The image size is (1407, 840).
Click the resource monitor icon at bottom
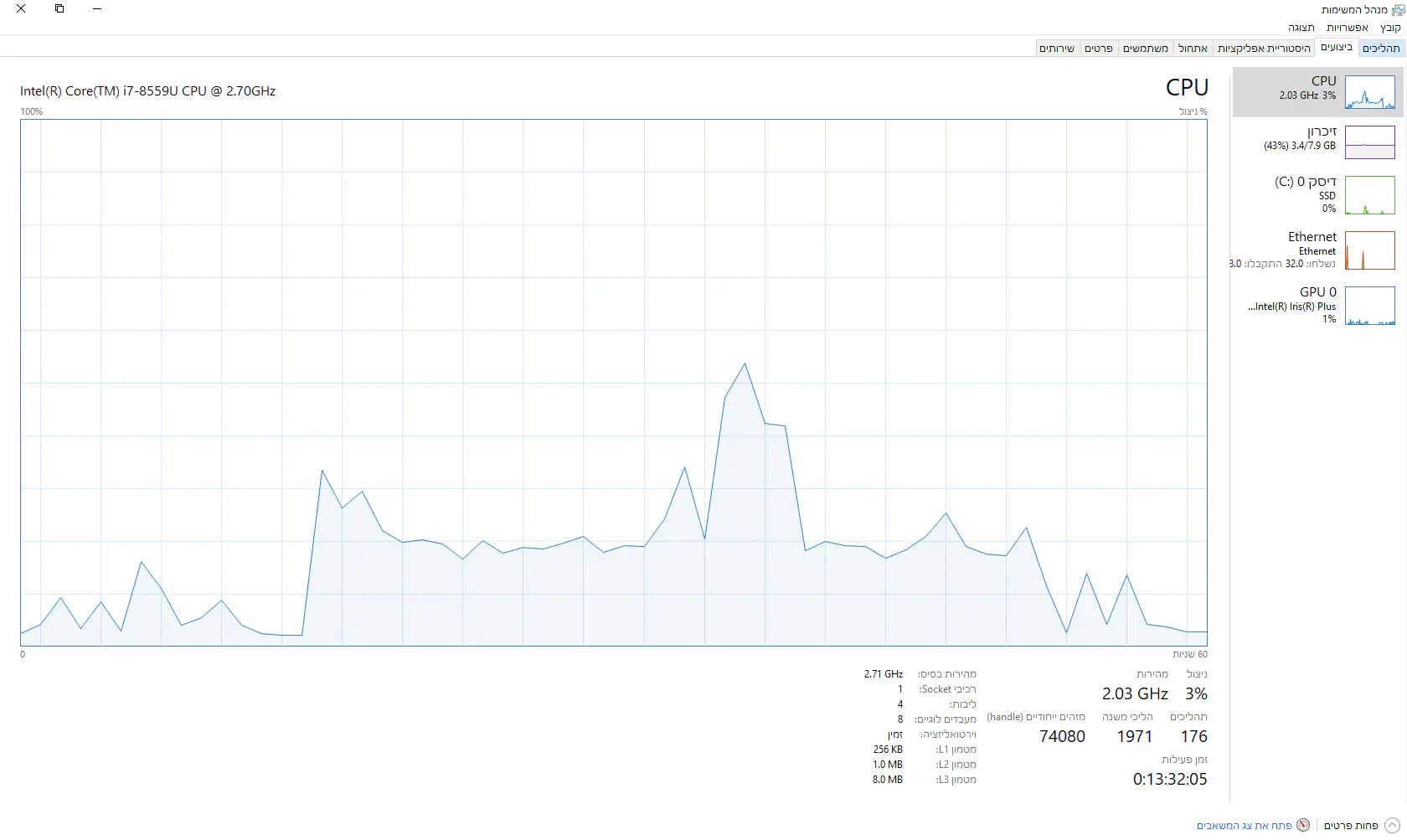pos(1303,825)
